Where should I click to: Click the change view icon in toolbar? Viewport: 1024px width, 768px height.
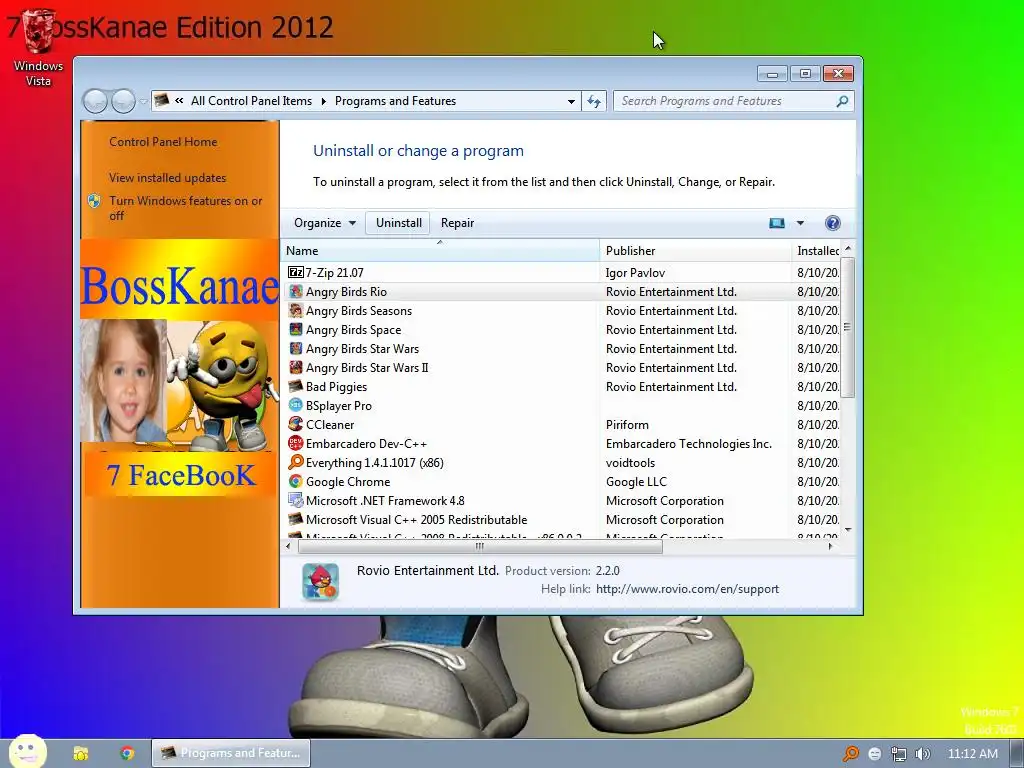[x=776, y=223]
